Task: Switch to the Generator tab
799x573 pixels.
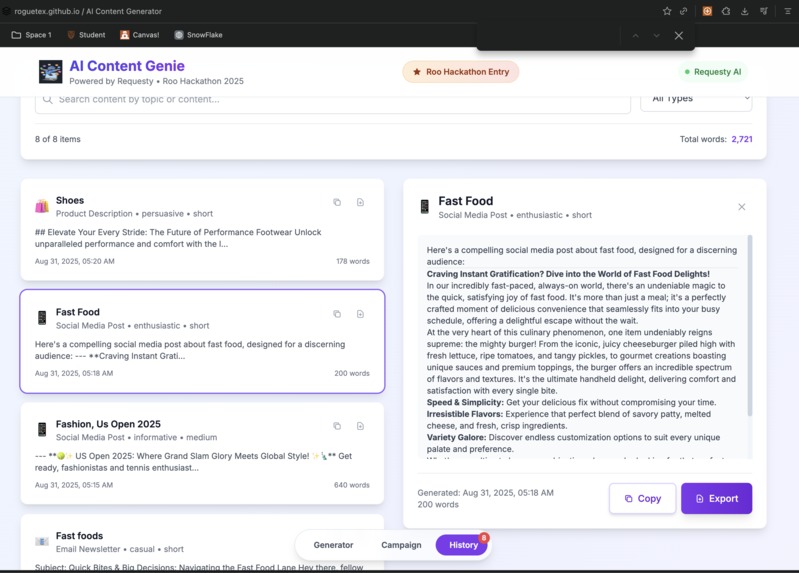Action: (x=333, y=545)
